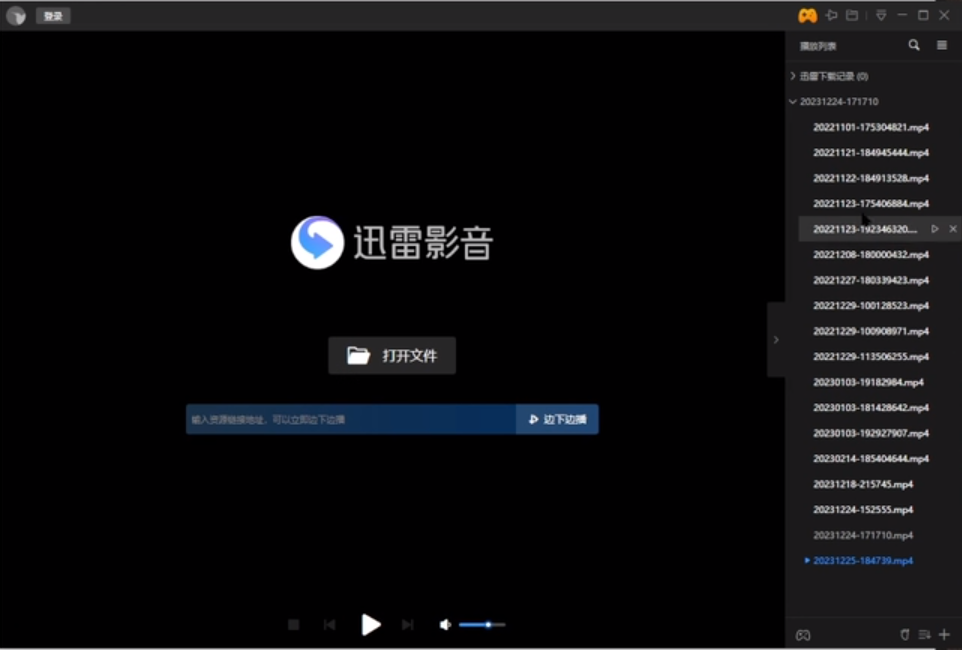Select 20230214-185404644.mp4 in playlist
Viewport: 962px width, 650px height.
[x=871, y=458]
